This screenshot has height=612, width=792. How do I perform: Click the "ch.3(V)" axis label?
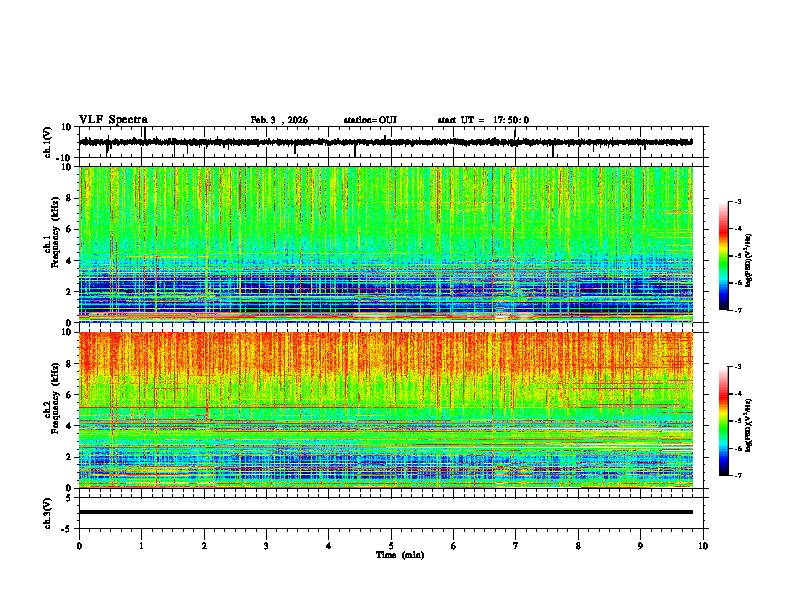coord(48,513)
